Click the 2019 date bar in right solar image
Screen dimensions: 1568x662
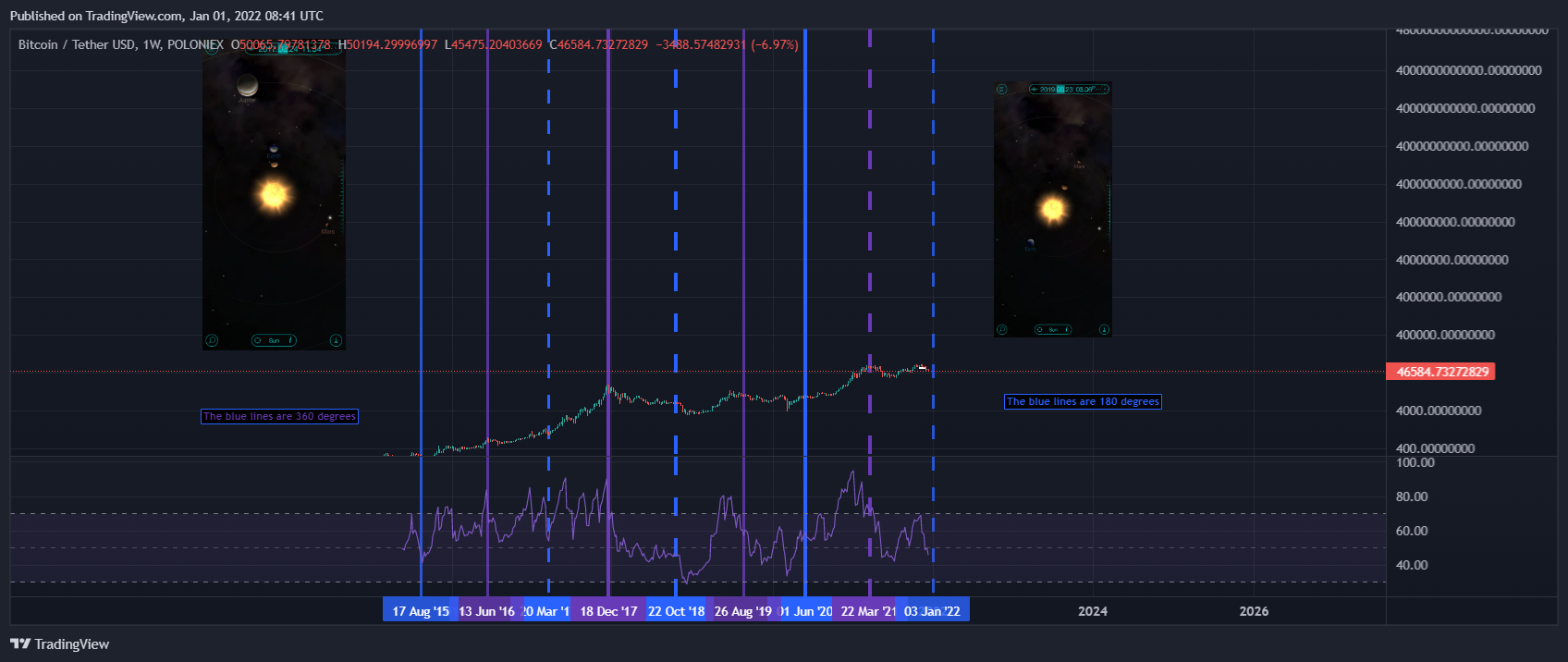tap(1069, 89)
